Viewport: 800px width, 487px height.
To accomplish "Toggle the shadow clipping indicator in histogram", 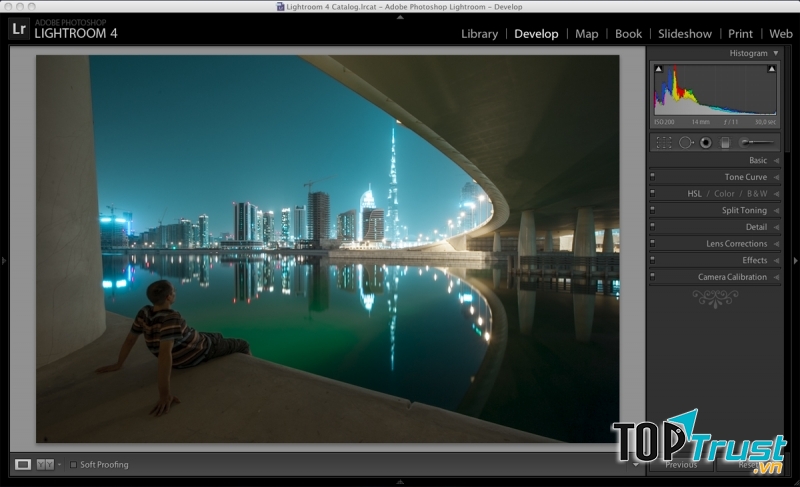I will pyautogui.click(x=658, y=69).
